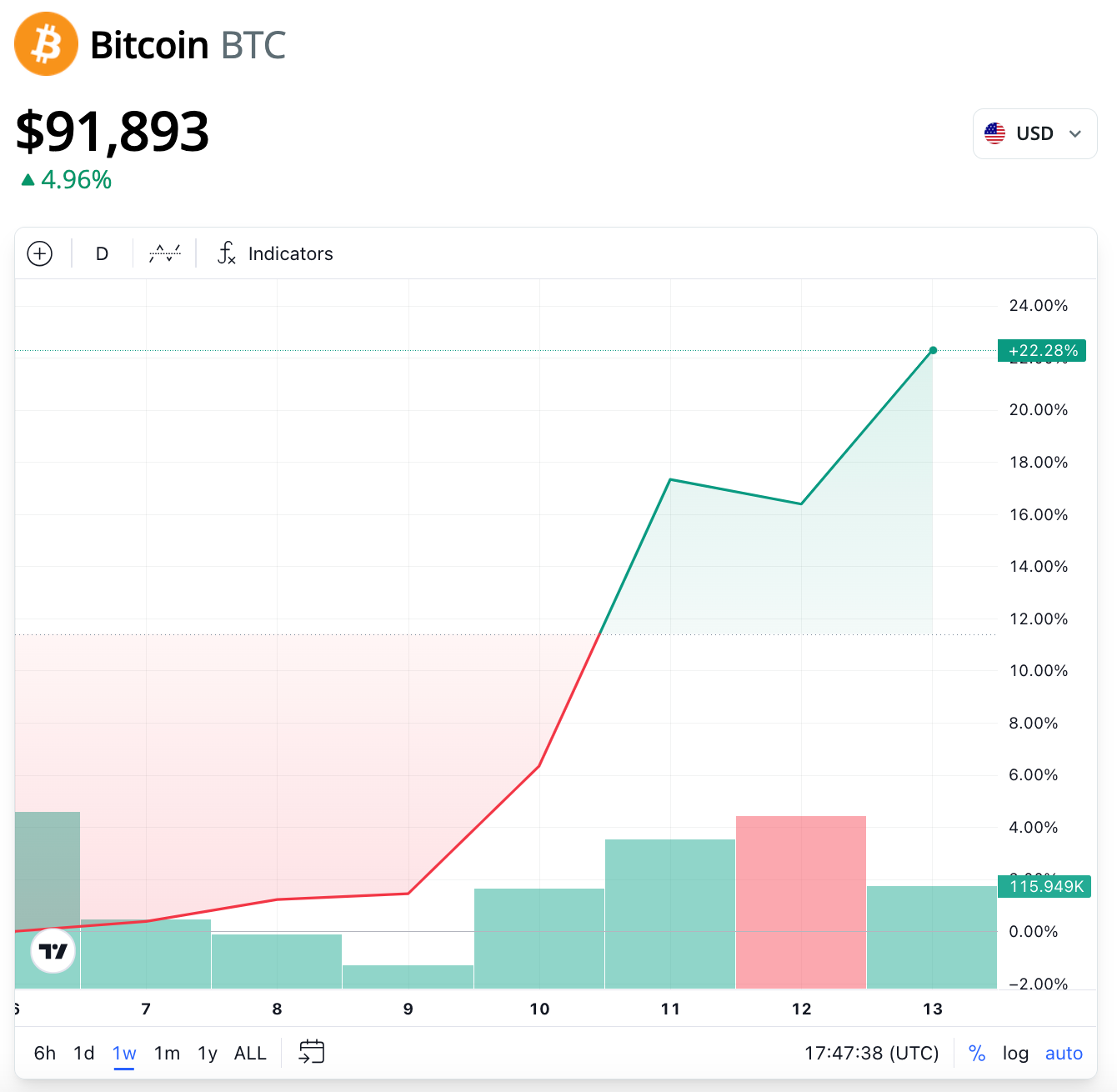Screen dimensions: 1117x1092
Task: Click the United States flag icon
Action: pos(994,133)
